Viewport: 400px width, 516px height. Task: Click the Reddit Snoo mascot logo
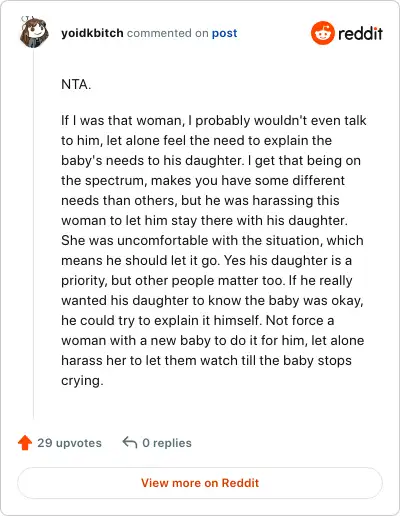tap(323, 33)
